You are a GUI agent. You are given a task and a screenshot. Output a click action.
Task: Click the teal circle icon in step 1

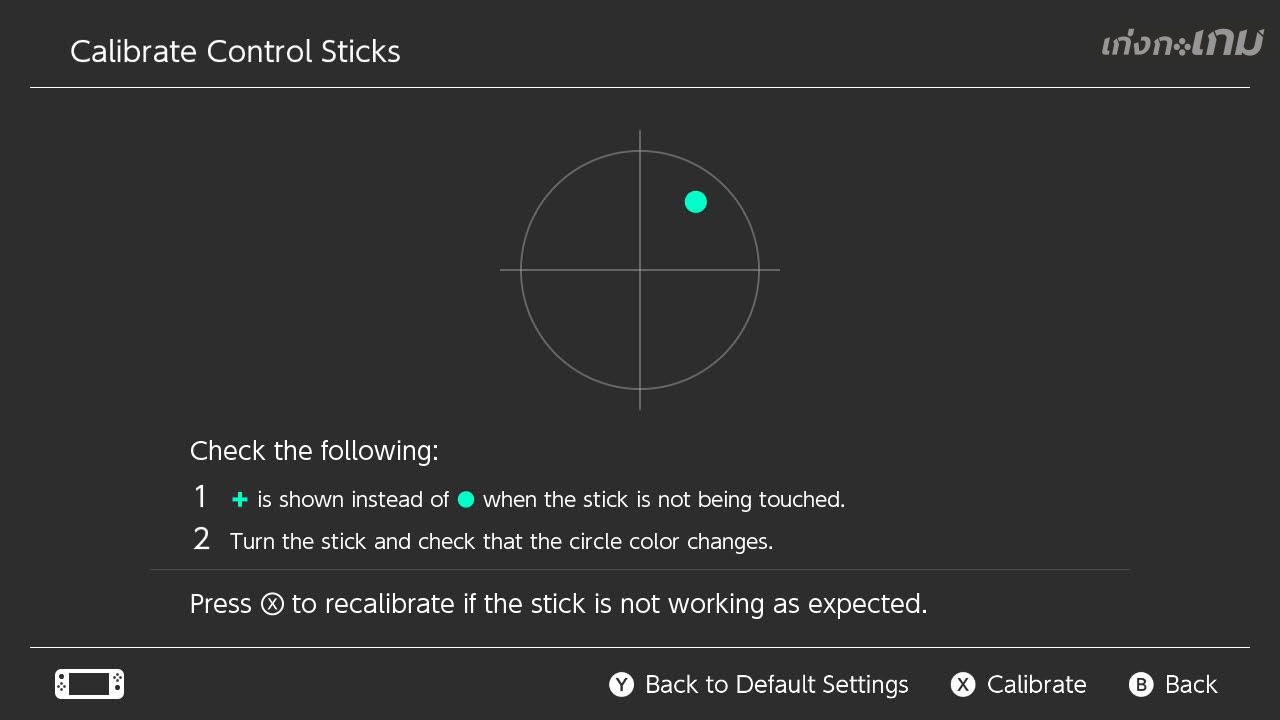click(x=466, y=499)
